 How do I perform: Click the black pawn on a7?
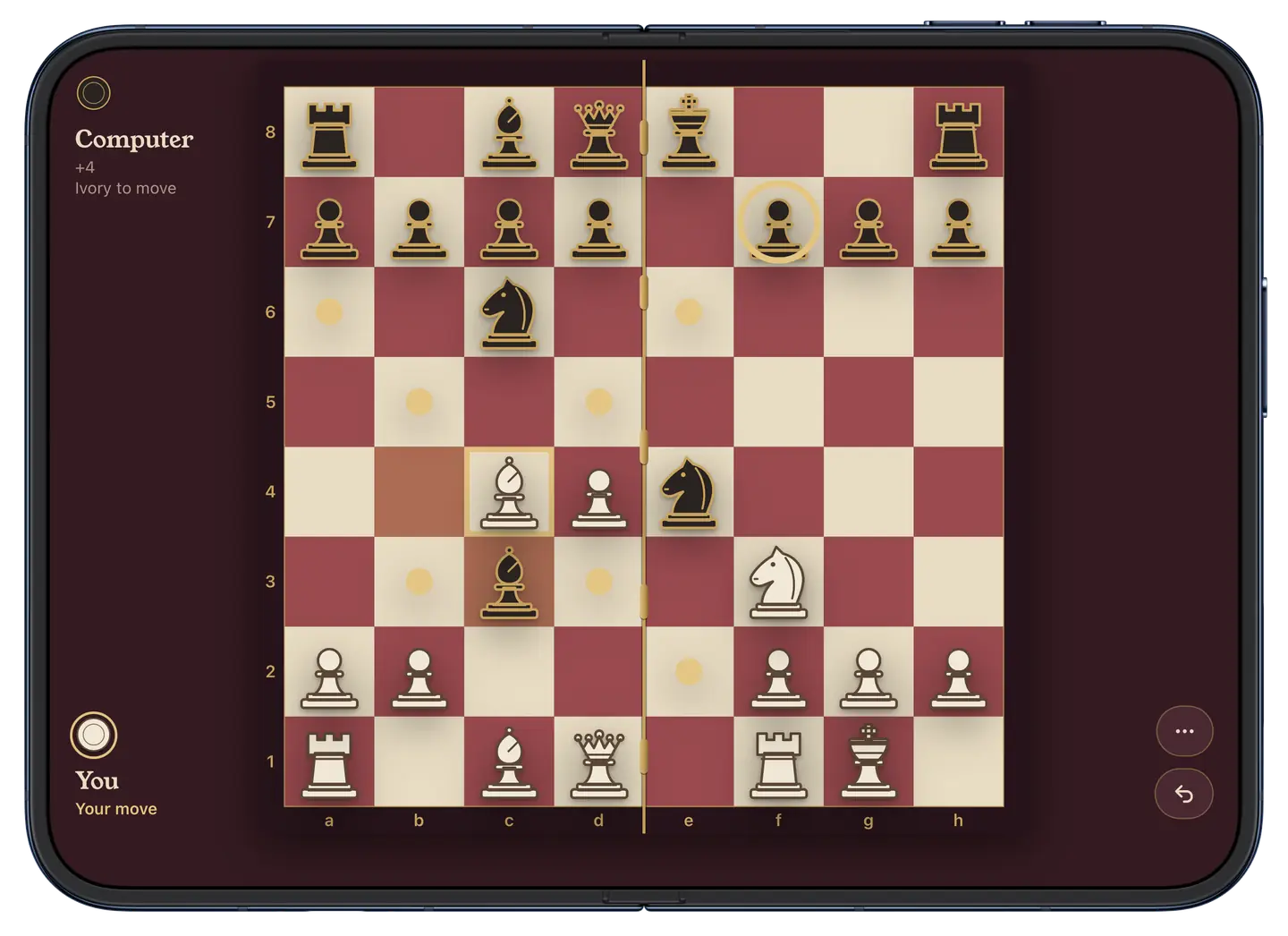click(329, 229)
